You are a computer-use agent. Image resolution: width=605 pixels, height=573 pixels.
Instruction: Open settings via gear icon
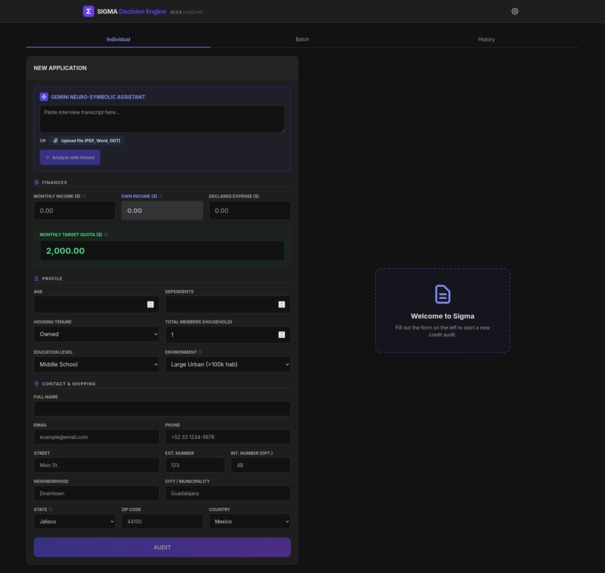point(515,11)
